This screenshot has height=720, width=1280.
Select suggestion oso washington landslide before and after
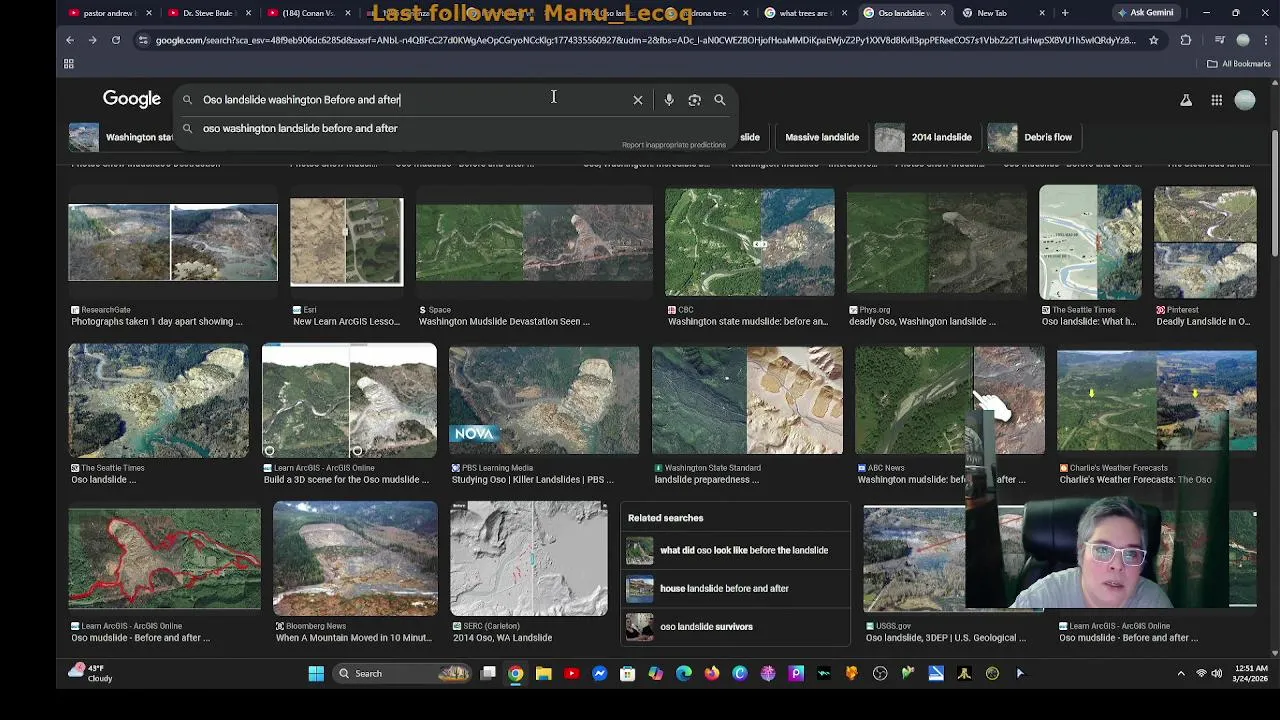[x=300, y=128]
